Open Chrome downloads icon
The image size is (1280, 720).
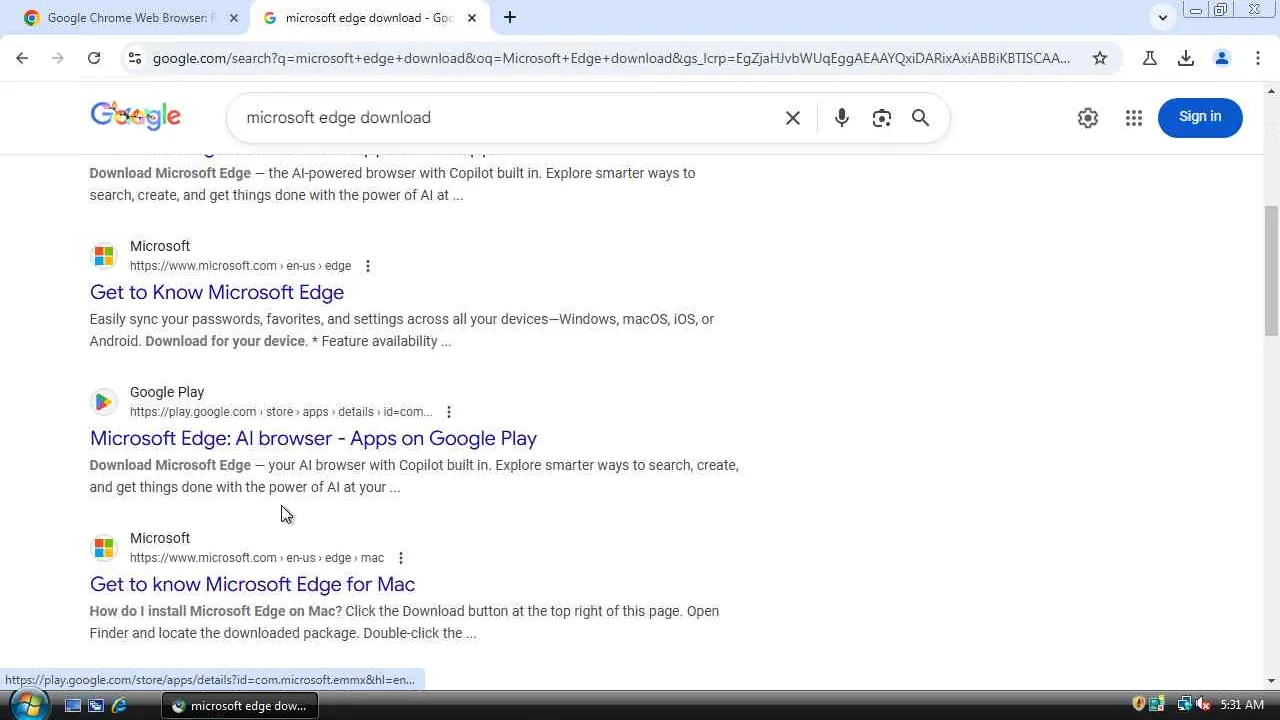(x=1186, y=58)
